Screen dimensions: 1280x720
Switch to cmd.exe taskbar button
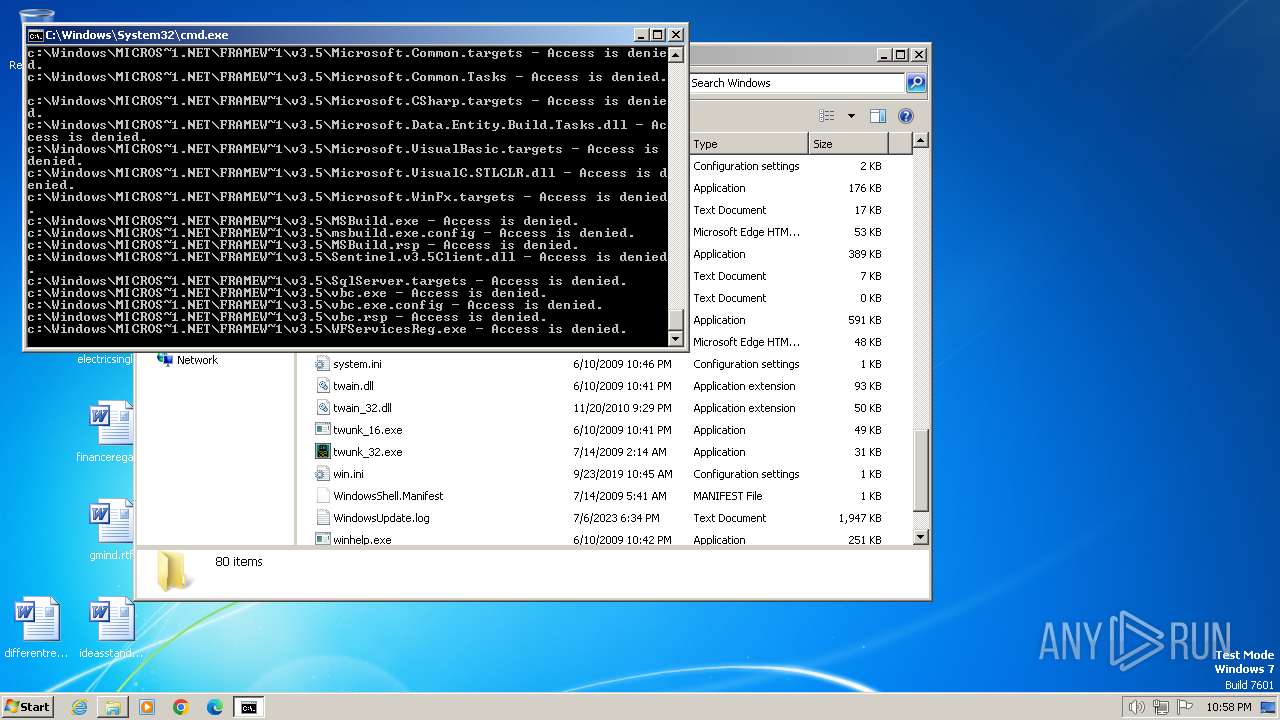pyautogui.click(x=248, y=707)
